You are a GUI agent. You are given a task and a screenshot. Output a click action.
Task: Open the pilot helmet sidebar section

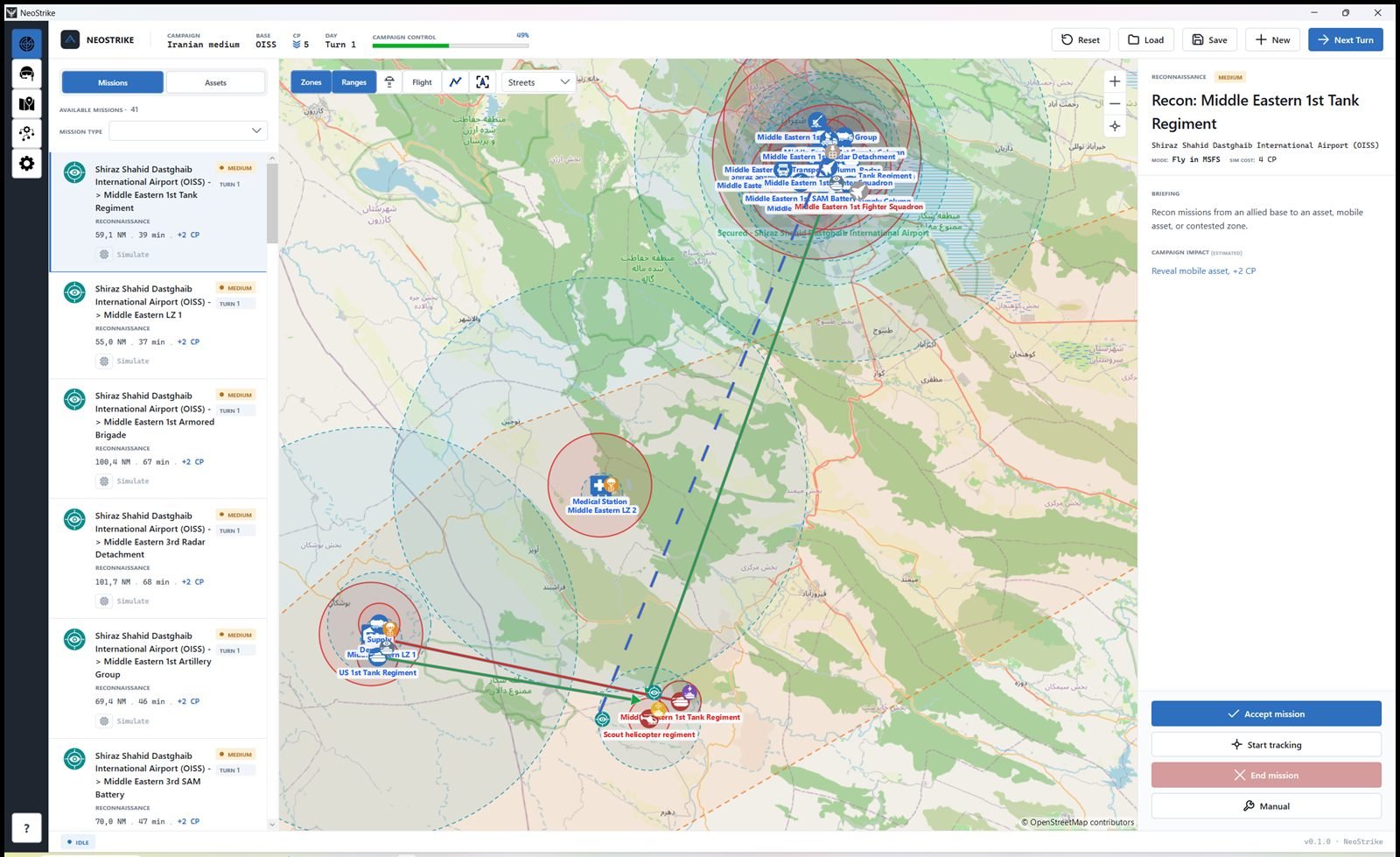27,74
